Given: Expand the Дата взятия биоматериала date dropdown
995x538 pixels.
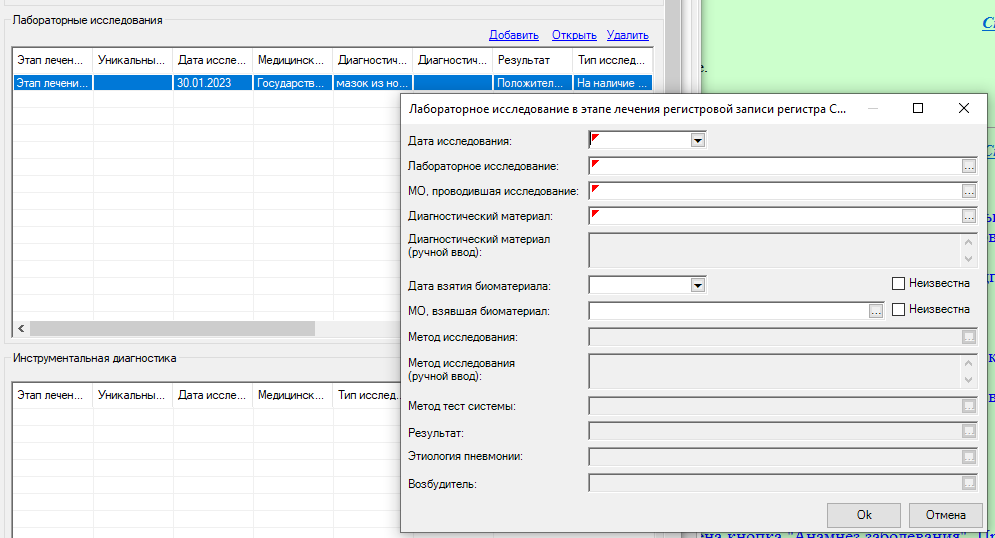Looking at the screenshot, I should [x=697, y=285].
